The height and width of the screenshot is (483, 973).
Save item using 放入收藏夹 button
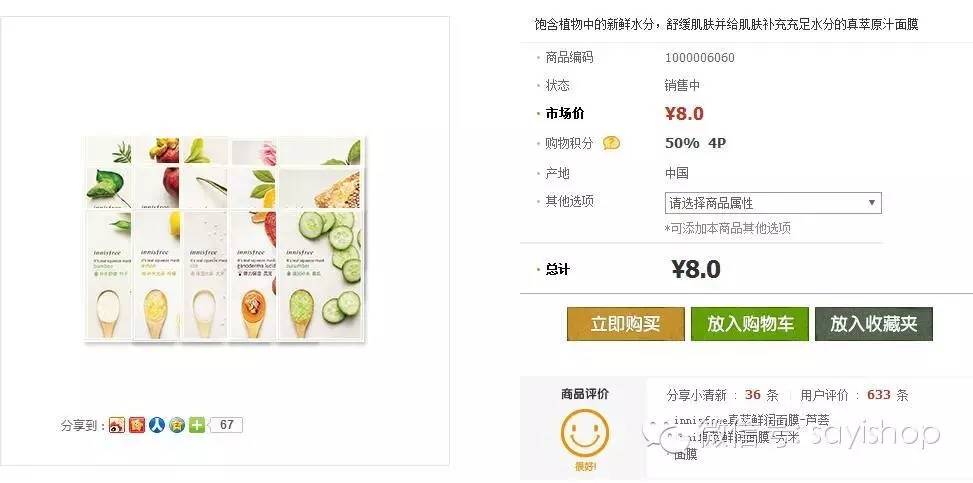point(873,324)
